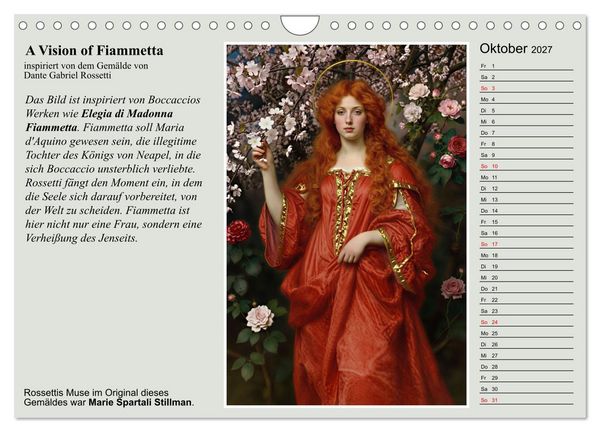Select the subtitle 'inspiriert von dem Gemälde von'
Image resolution: width=600 pixels, height=432 pixels.
point(86,65)
